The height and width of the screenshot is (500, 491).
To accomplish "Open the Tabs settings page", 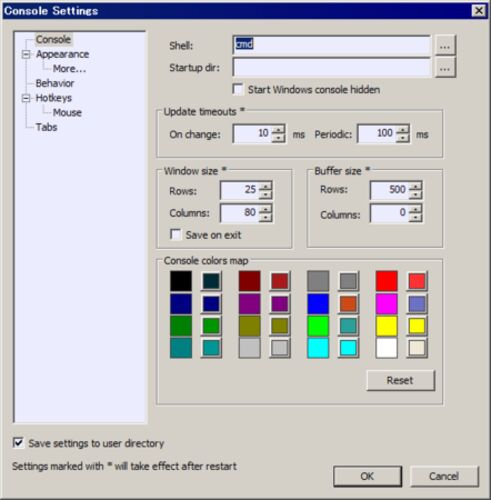I will (x=46, y=127).
